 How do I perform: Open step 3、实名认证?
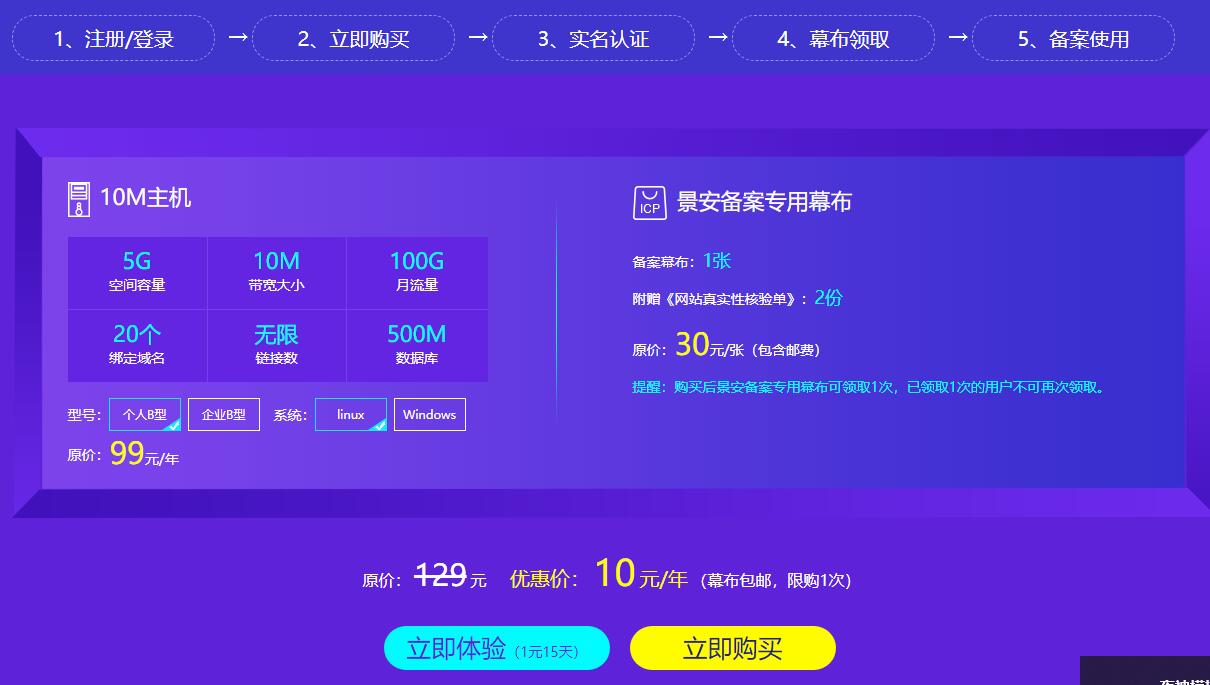(593, 38)
